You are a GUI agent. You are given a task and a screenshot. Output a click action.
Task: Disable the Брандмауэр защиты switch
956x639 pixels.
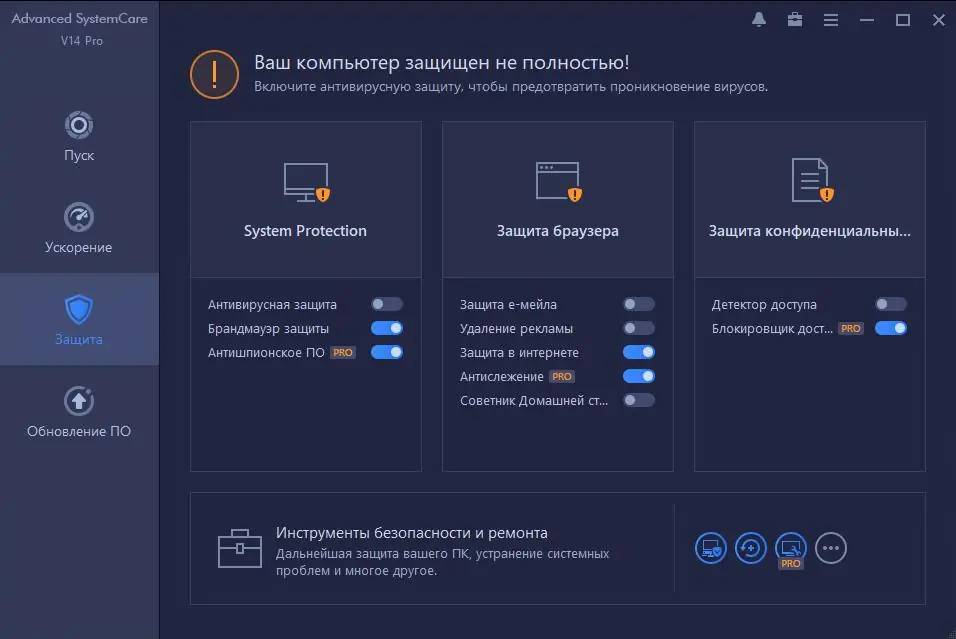tap(387, 328)
